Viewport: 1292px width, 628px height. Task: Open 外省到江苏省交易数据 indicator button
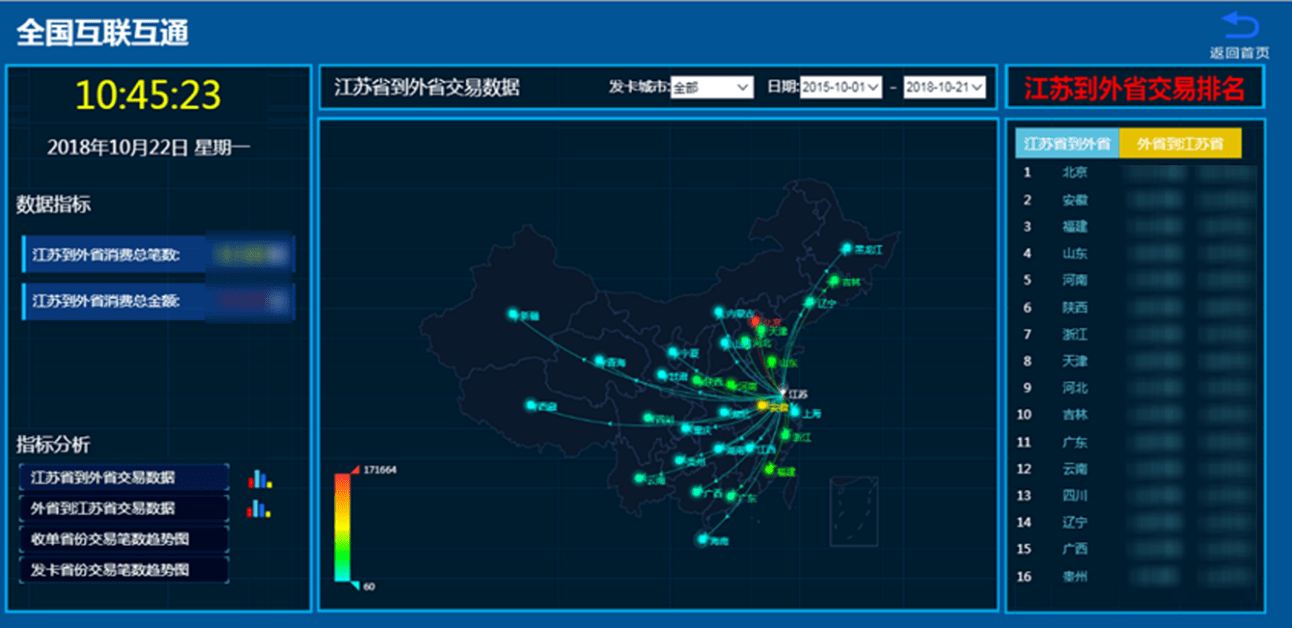click(x=124, y=508)
